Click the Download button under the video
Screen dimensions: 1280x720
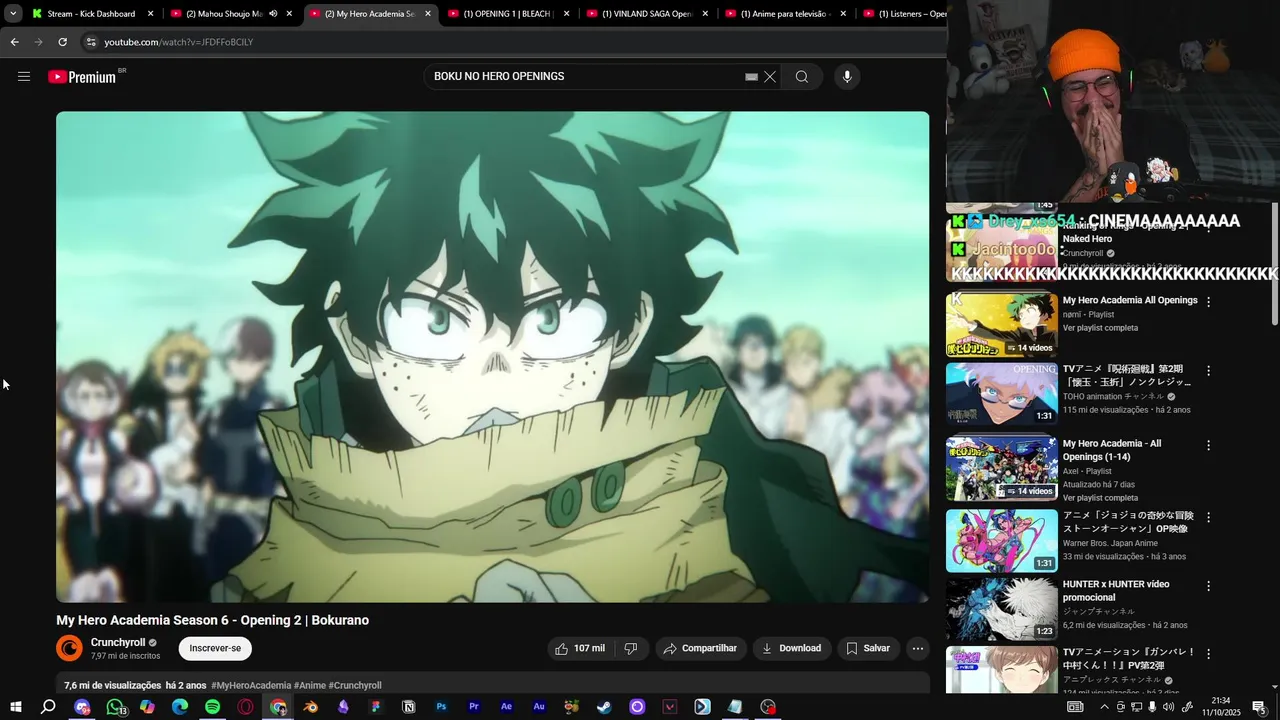[792, 648]
